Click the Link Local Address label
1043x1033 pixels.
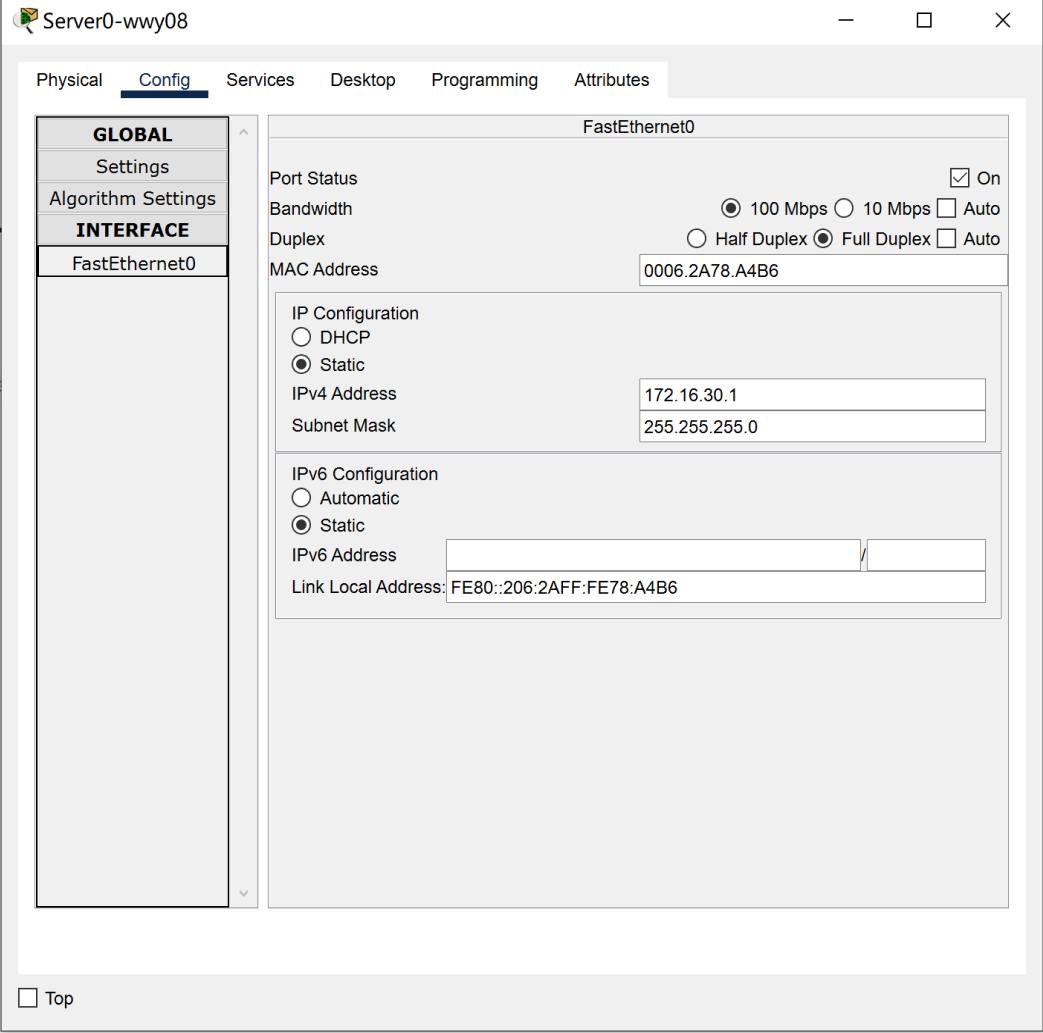point(368,587)
